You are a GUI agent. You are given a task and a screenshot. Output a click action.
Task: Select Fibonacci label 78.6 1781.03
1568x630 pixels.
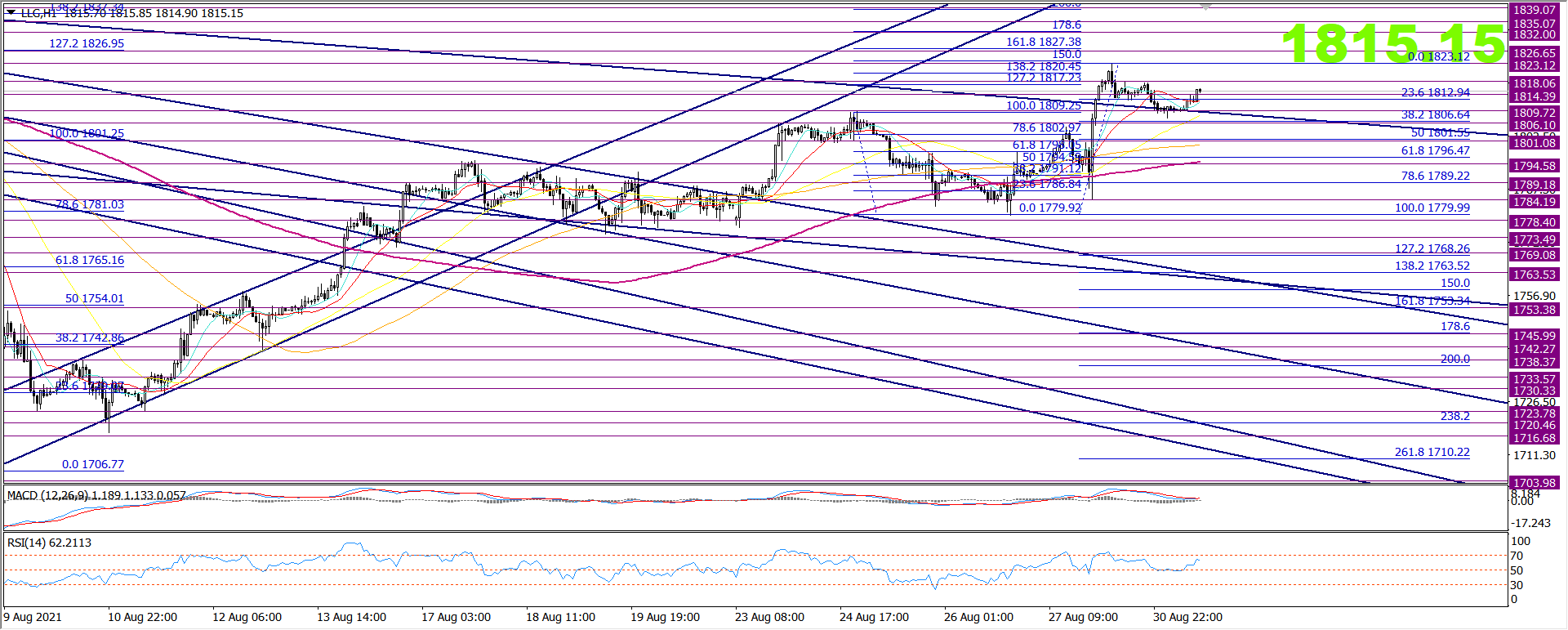(90, 204)
